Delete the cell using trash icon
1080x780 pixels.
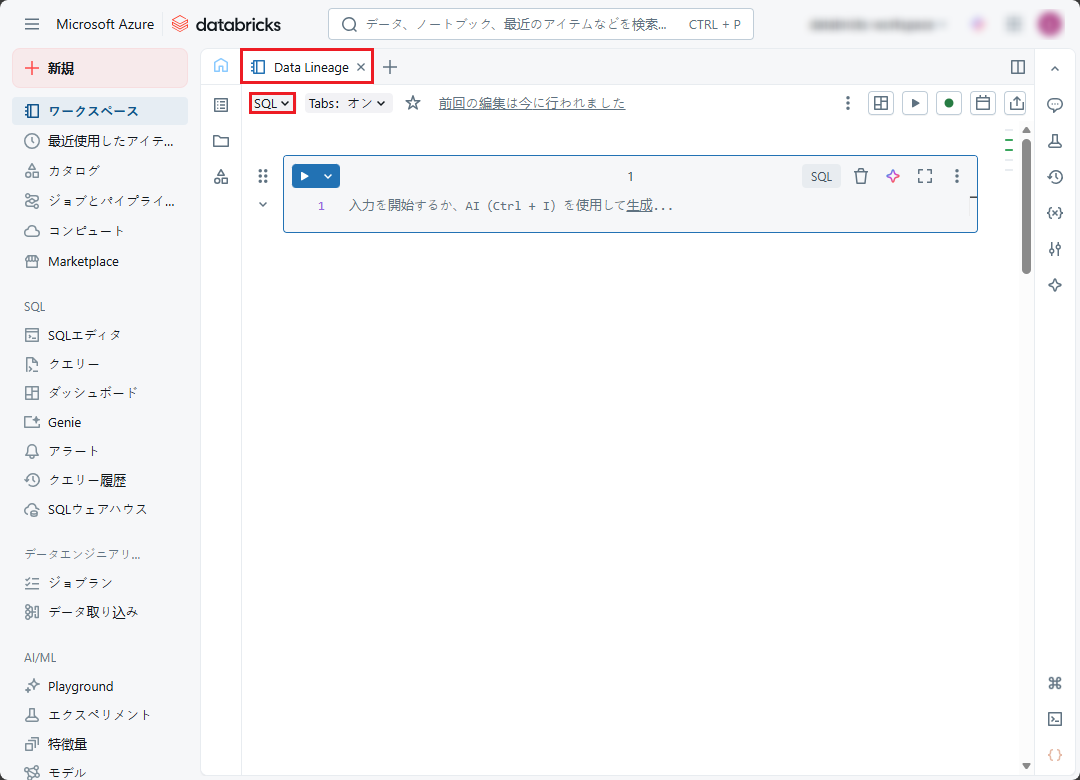pyautogui.click(x=861, y=176)
